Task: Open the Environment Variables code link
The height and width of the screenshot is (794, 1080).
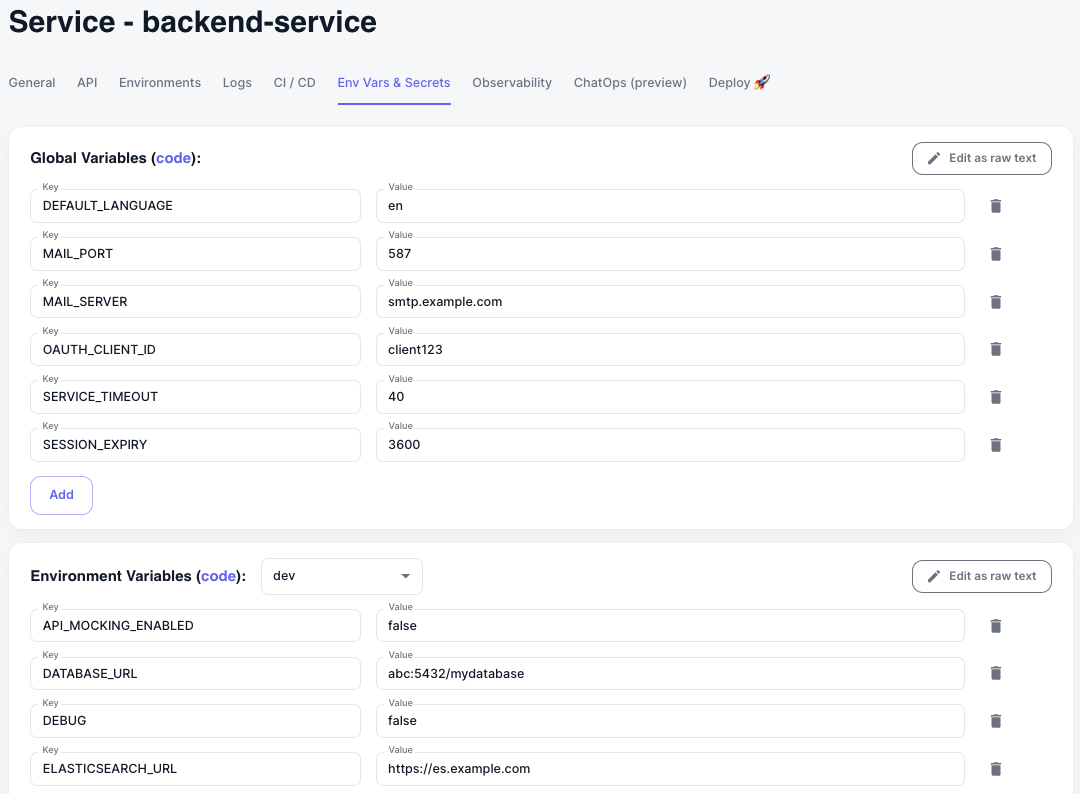Action: point(219,576)
